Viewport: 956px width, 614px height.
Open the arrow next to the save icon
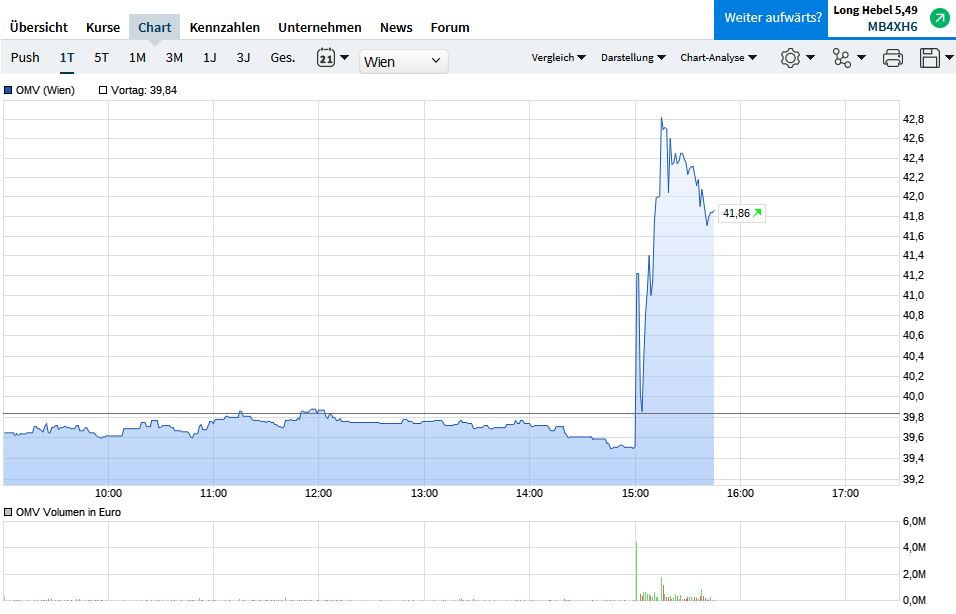coord(949,58)
